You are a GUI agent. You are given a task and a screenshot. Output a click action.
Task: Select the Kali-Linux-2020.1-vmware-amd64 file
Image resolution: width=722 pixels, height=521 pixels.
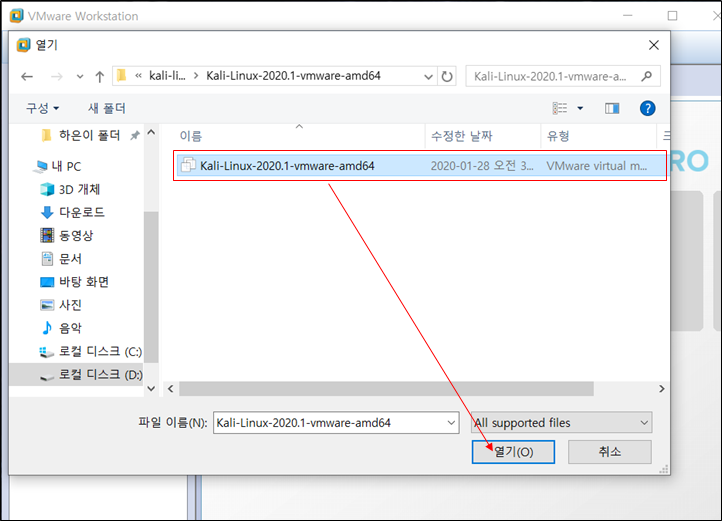pos(420,166)
